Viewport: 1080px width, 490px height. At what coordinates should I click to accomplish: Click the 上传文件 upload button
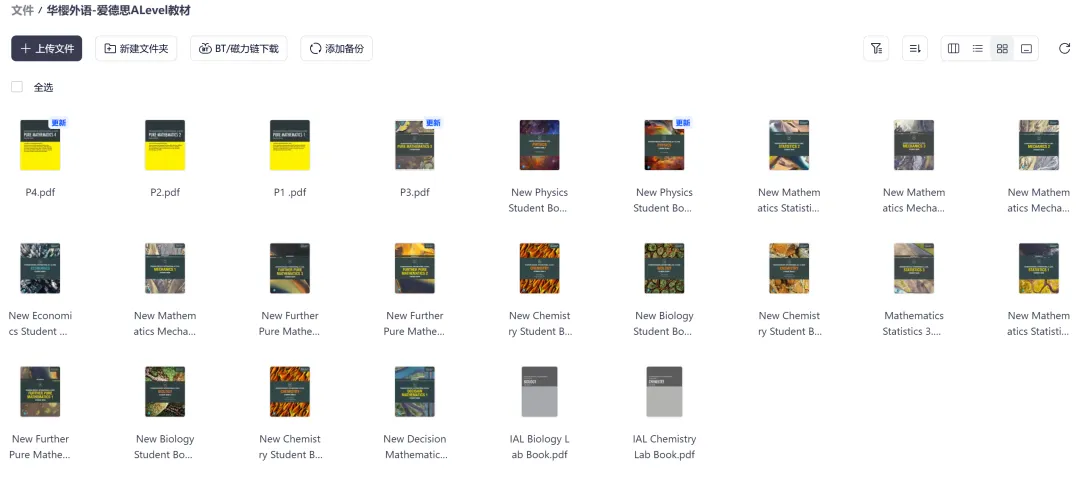tap(46, 48)
